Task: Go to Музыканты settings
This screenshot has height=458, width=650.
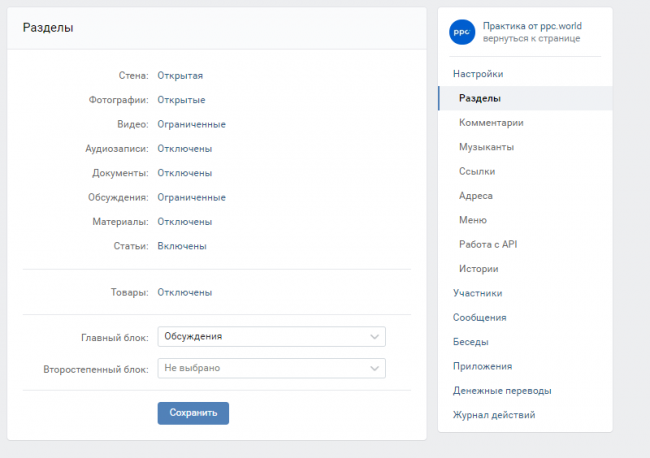Action: tap(486, 147)
